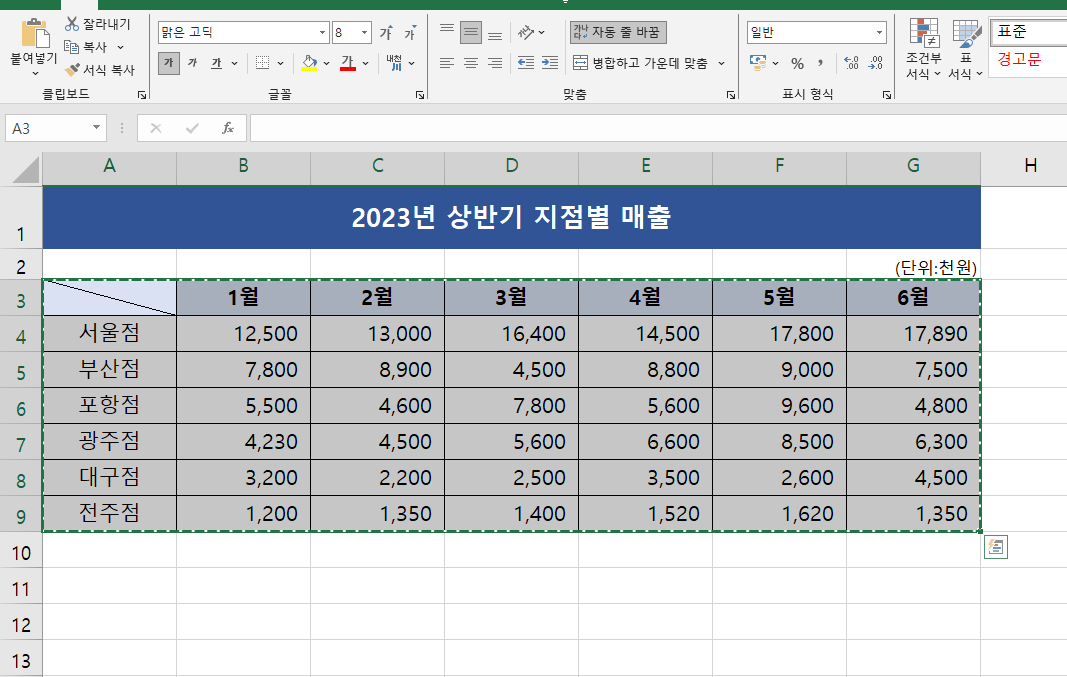Viewport: 1067px width, 677px height.
Task: Apply borders using the border icon
Action: pyautogui.click(x=263, y=63)
